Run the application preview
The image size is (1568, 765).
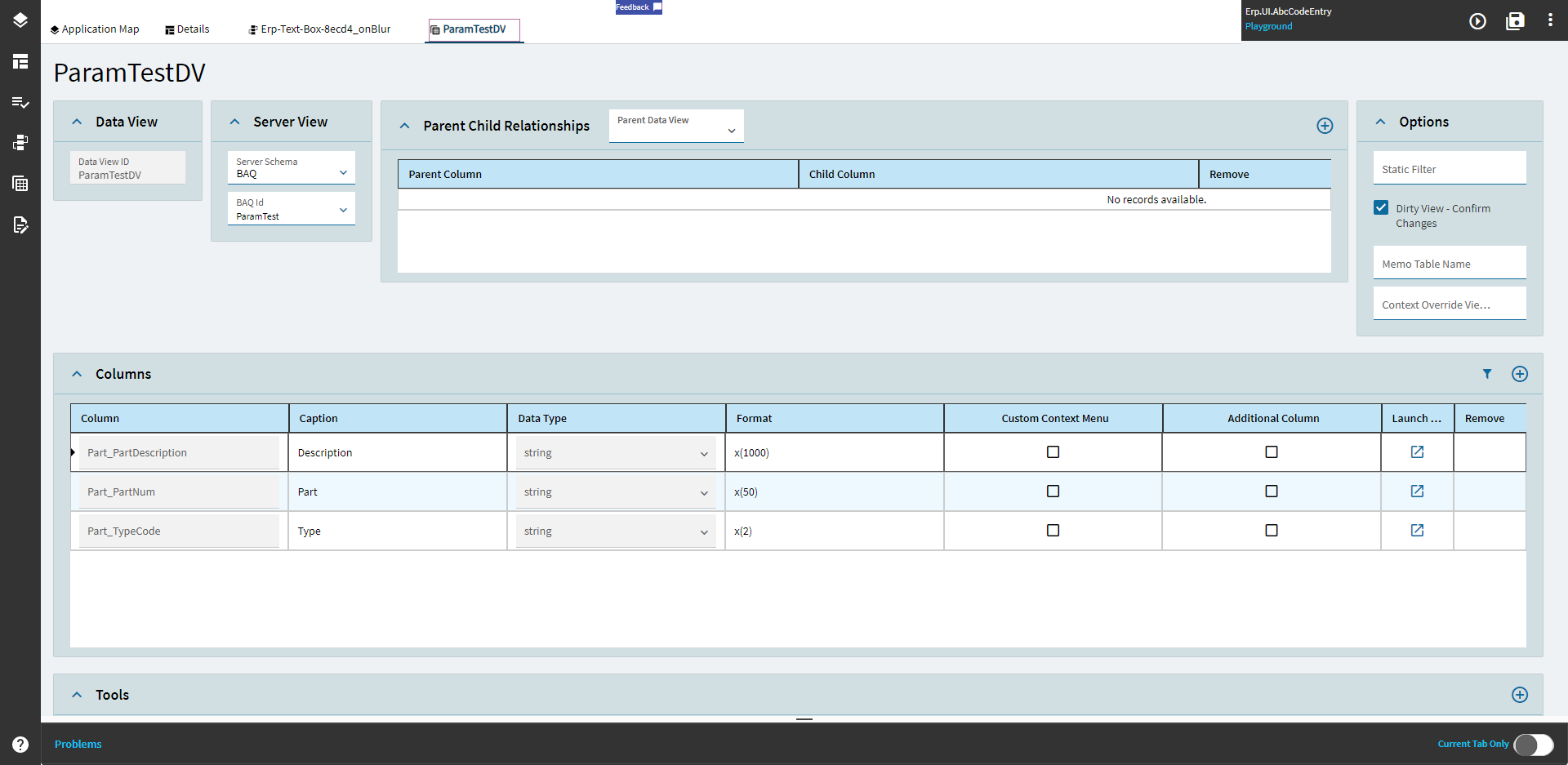click(x=1478, y=21)
